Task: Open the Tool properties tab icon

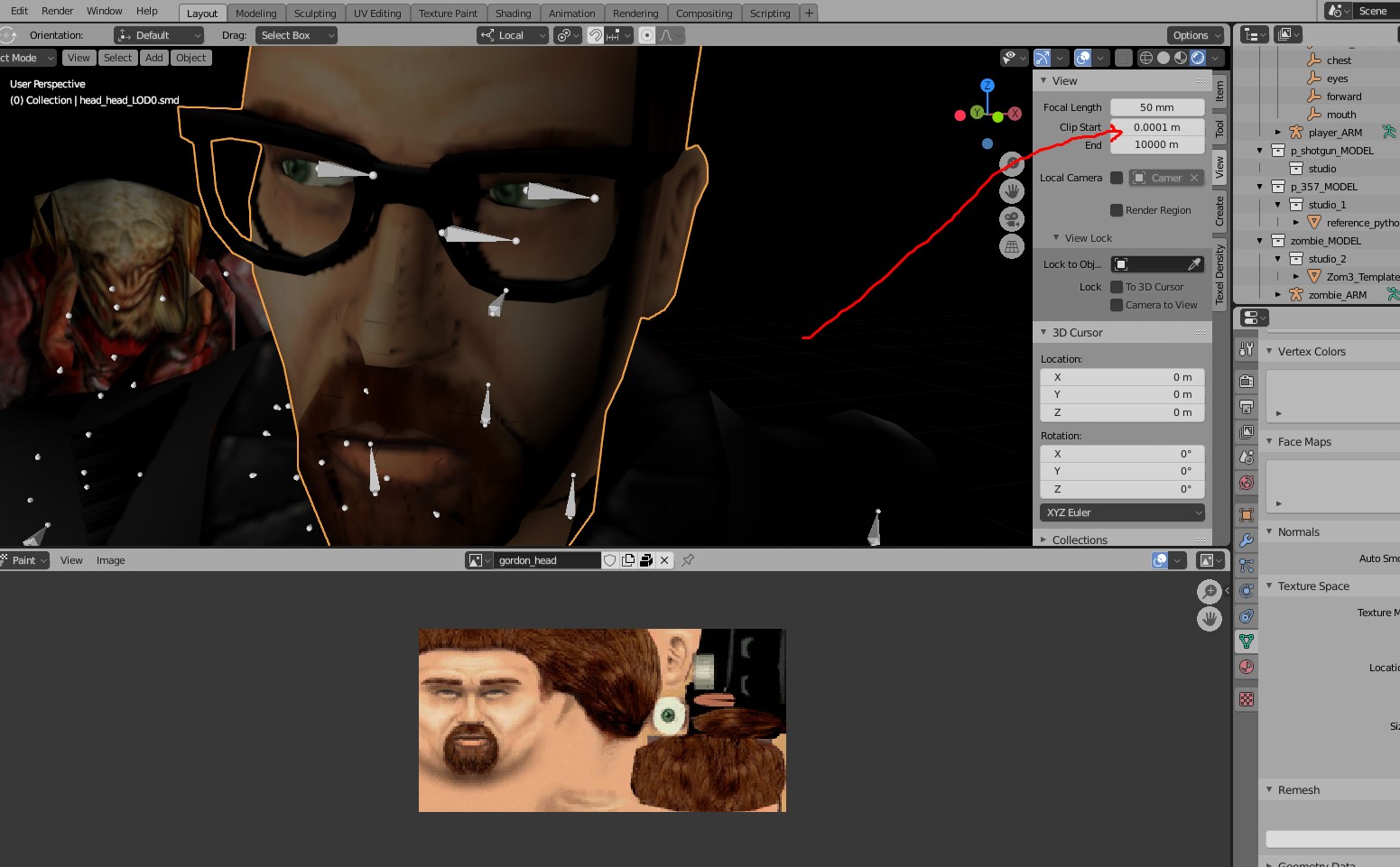Action: [1247, 349]
